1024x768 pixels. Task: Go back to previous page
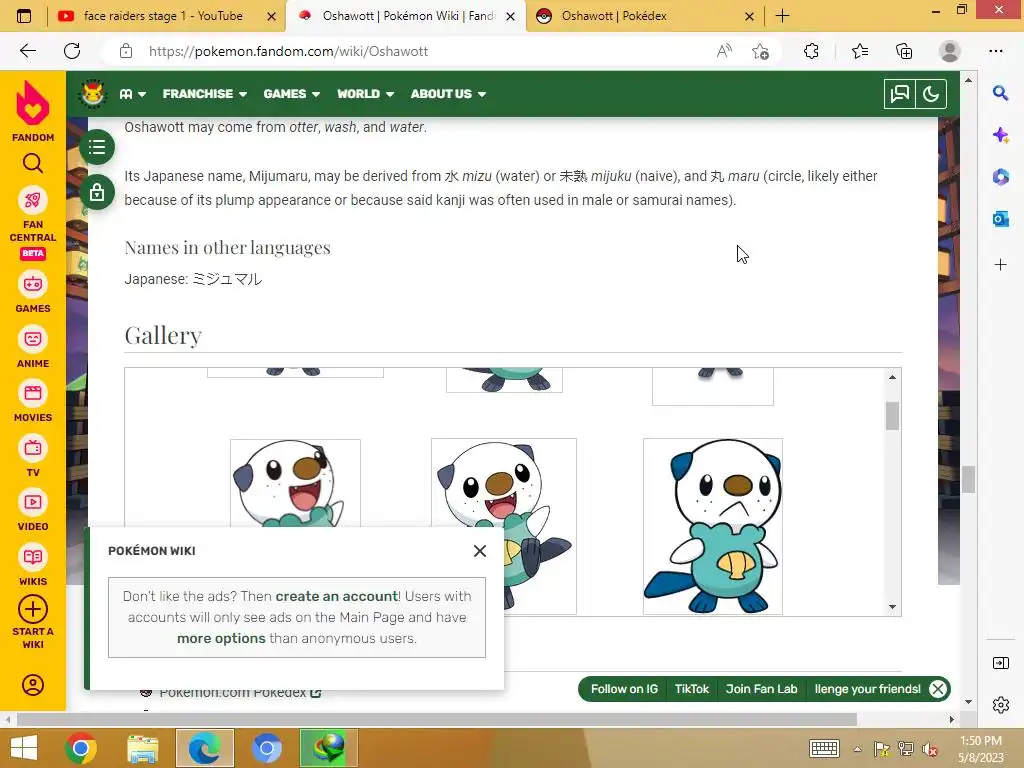pyautogui.click(x=27, y=51)
